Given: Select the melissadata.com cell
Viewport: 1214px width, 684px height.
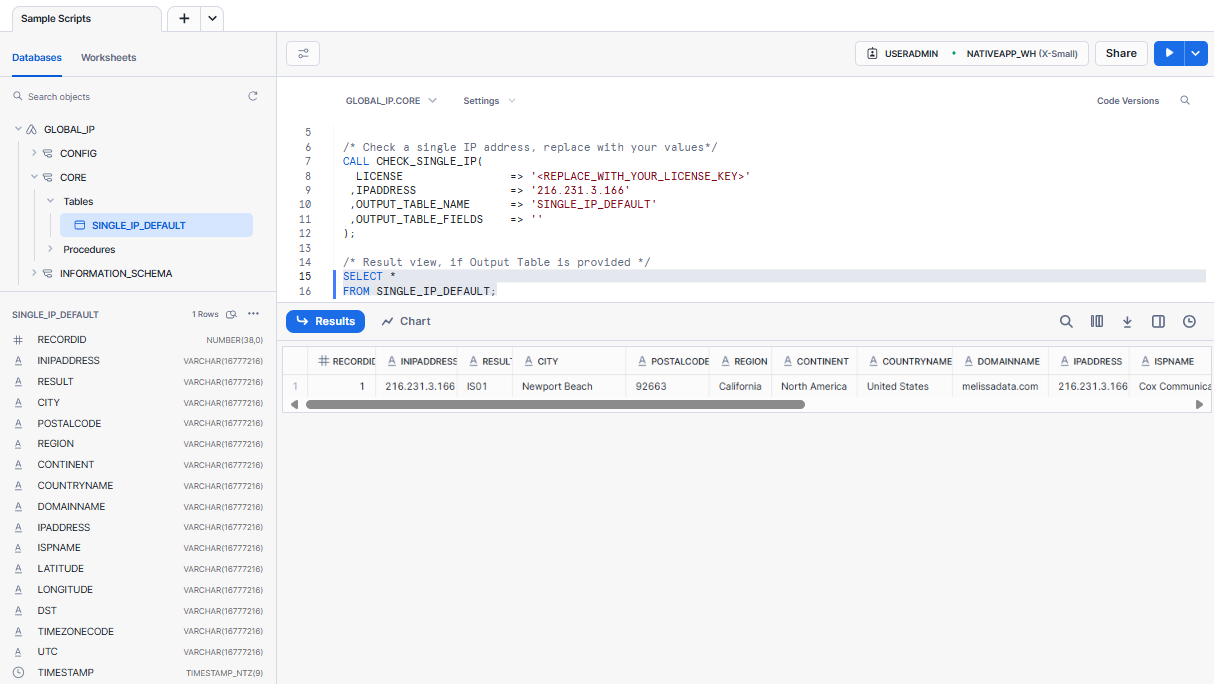Looking at the screenshot, I should pos(1001,386).
